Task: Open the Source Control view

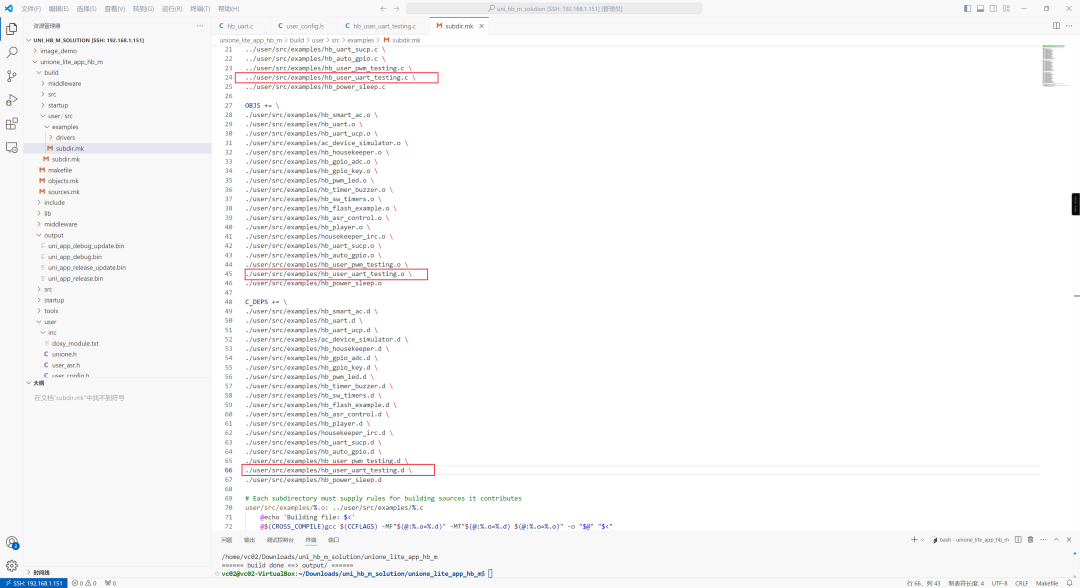Action: coord(12,76)
